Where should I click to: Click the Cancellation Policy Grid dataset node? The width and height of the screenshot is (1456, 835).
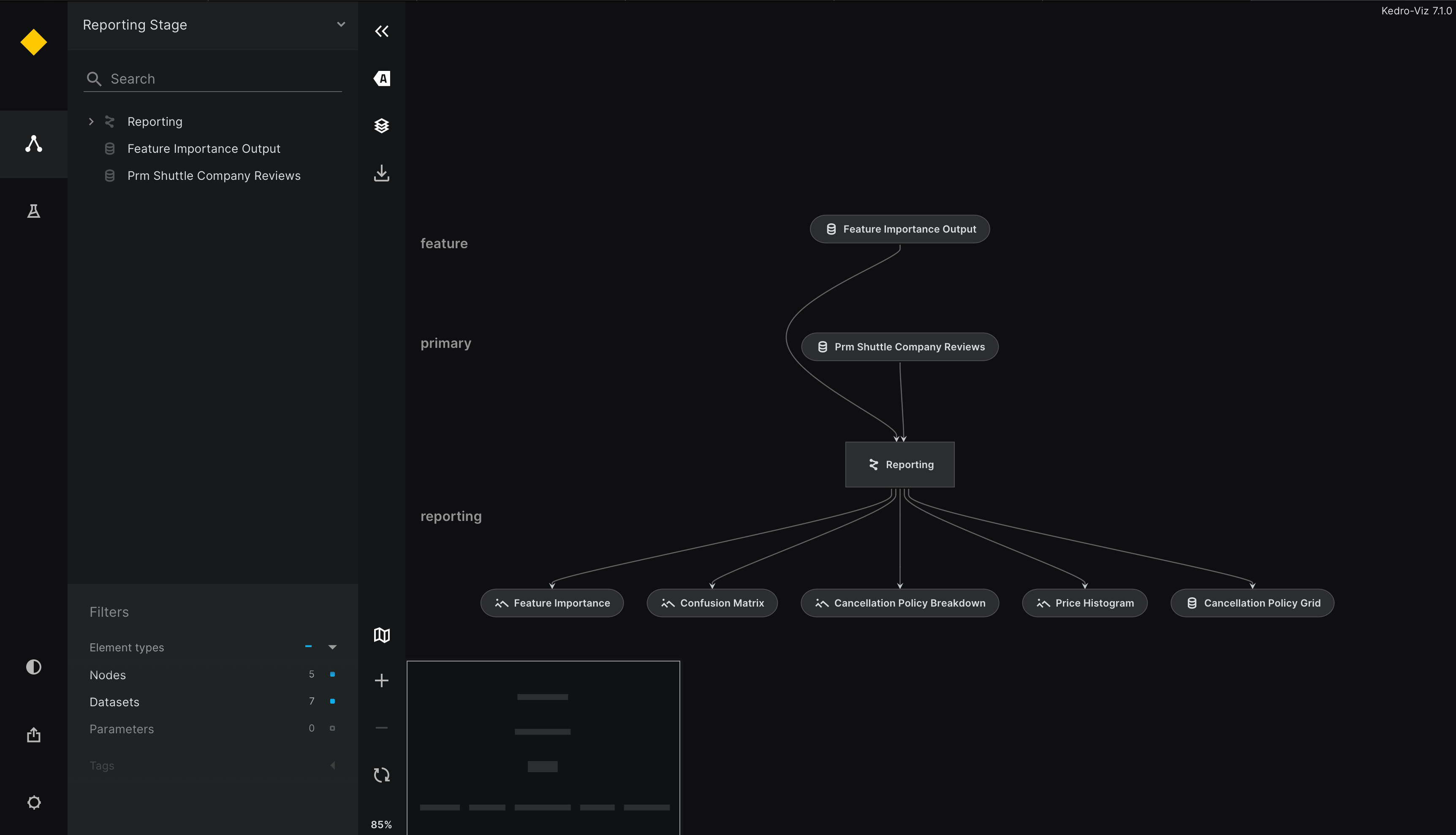coord(1252,603)
